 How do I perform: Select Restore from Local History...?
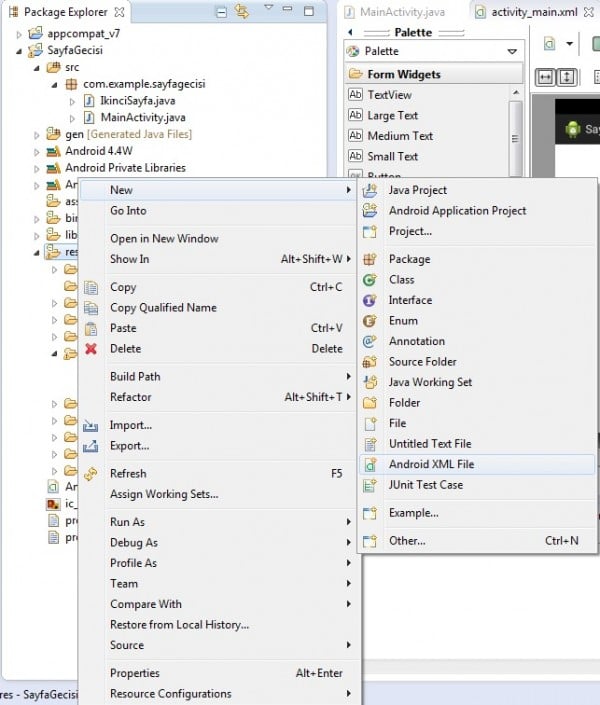[x=219, y=625]
